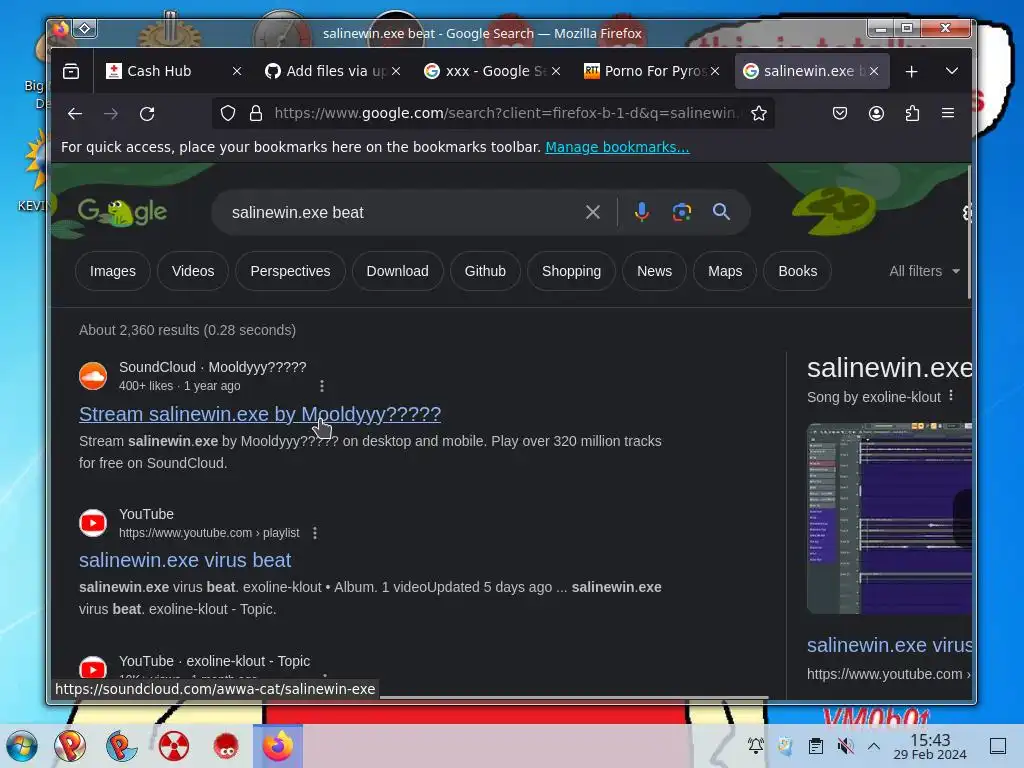1024x768 pixels.
Task: Open the red radiation icon in taskbar
Action: click(x=174, y=746)
